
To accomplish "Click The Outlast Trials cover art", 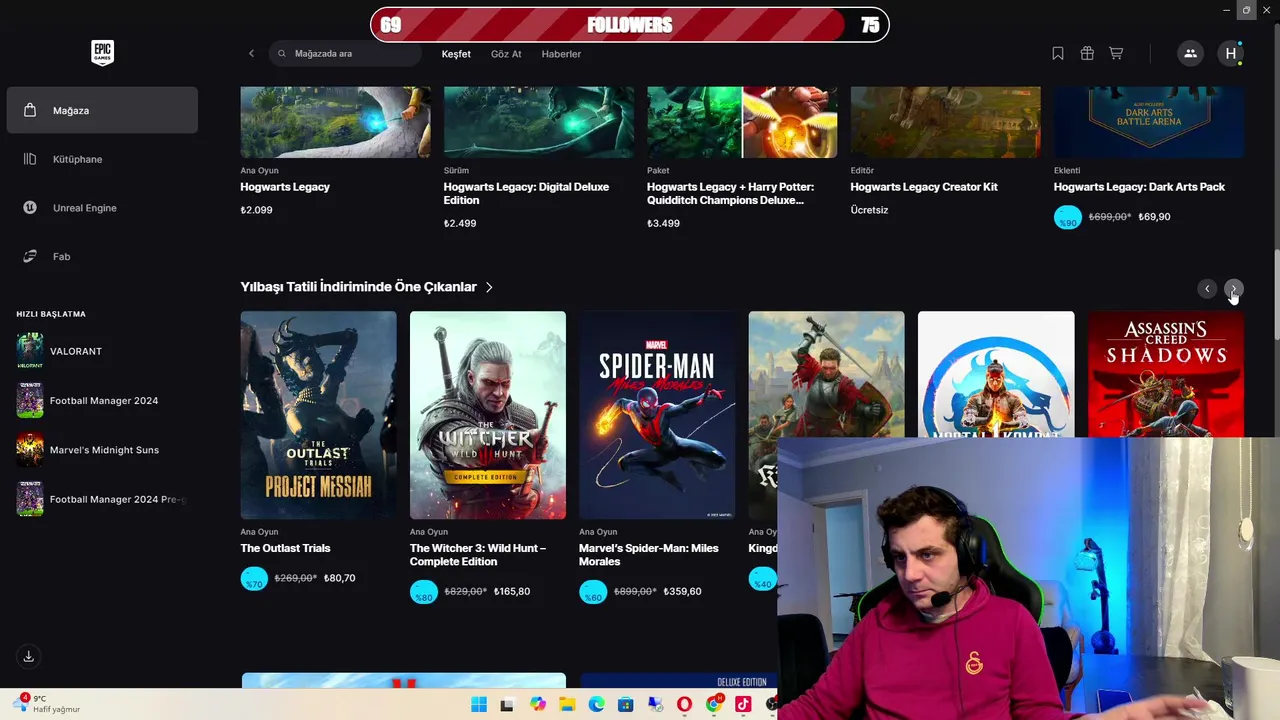I will click(318, 415).
